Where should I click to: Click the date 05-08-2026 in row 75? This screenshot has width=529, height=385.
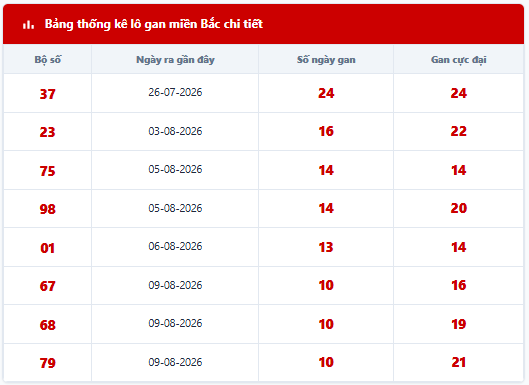(175, 169)
